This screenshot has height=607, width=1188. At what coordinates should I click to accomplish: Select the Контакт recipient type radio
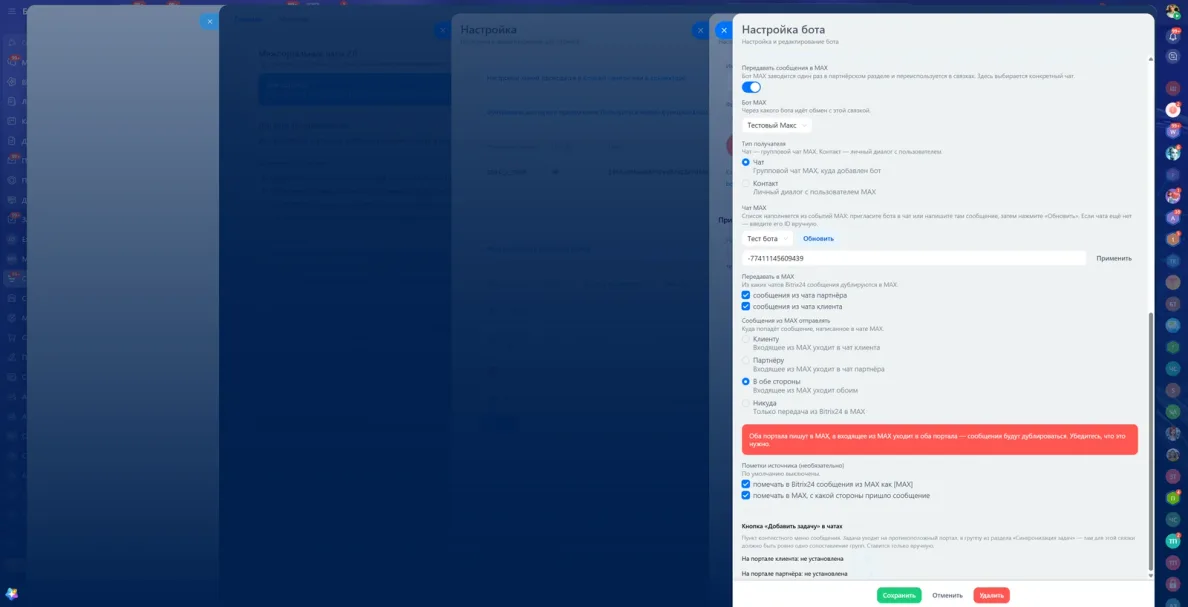746,183
